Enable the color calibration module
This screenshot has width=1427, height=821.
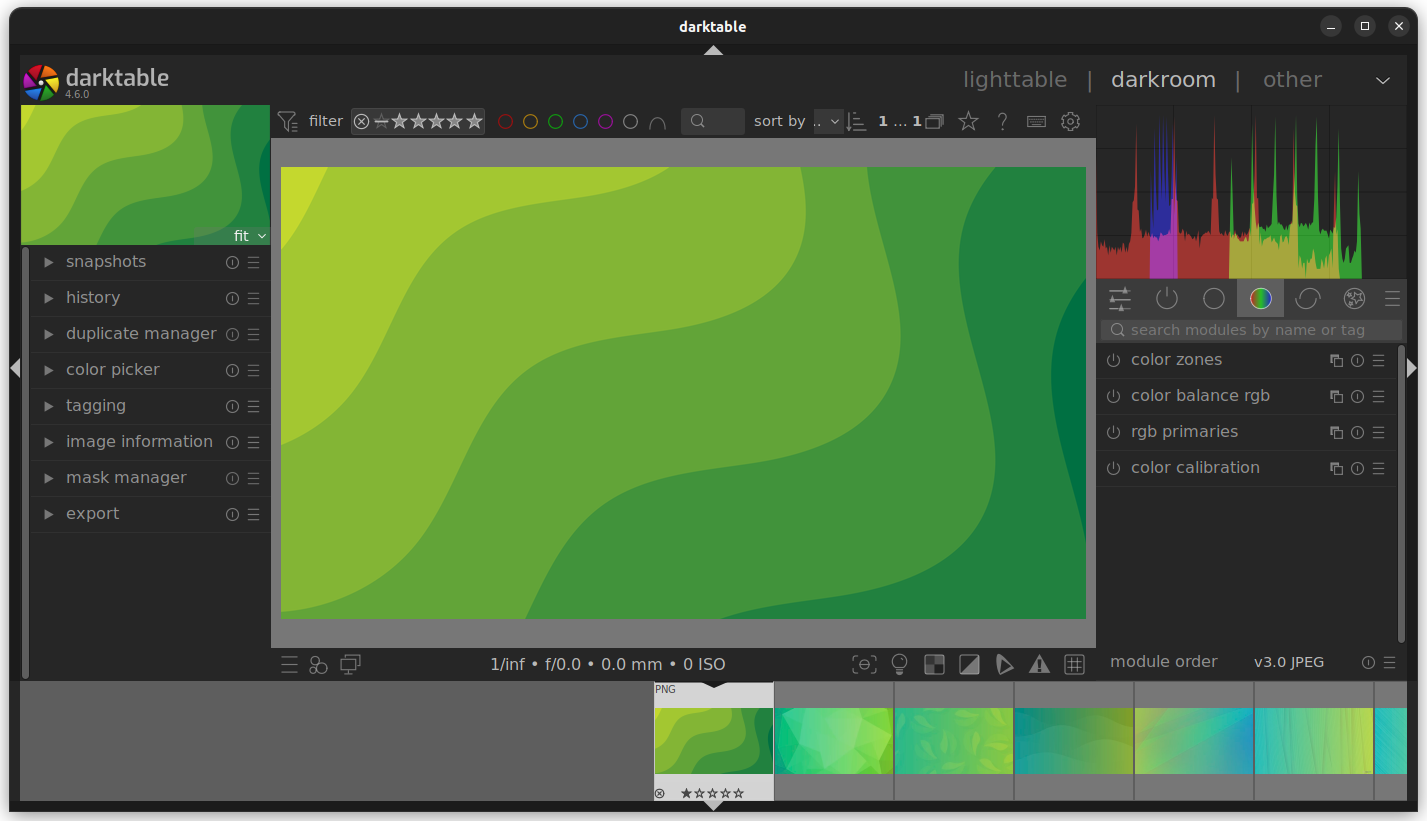click(1113, 468)
